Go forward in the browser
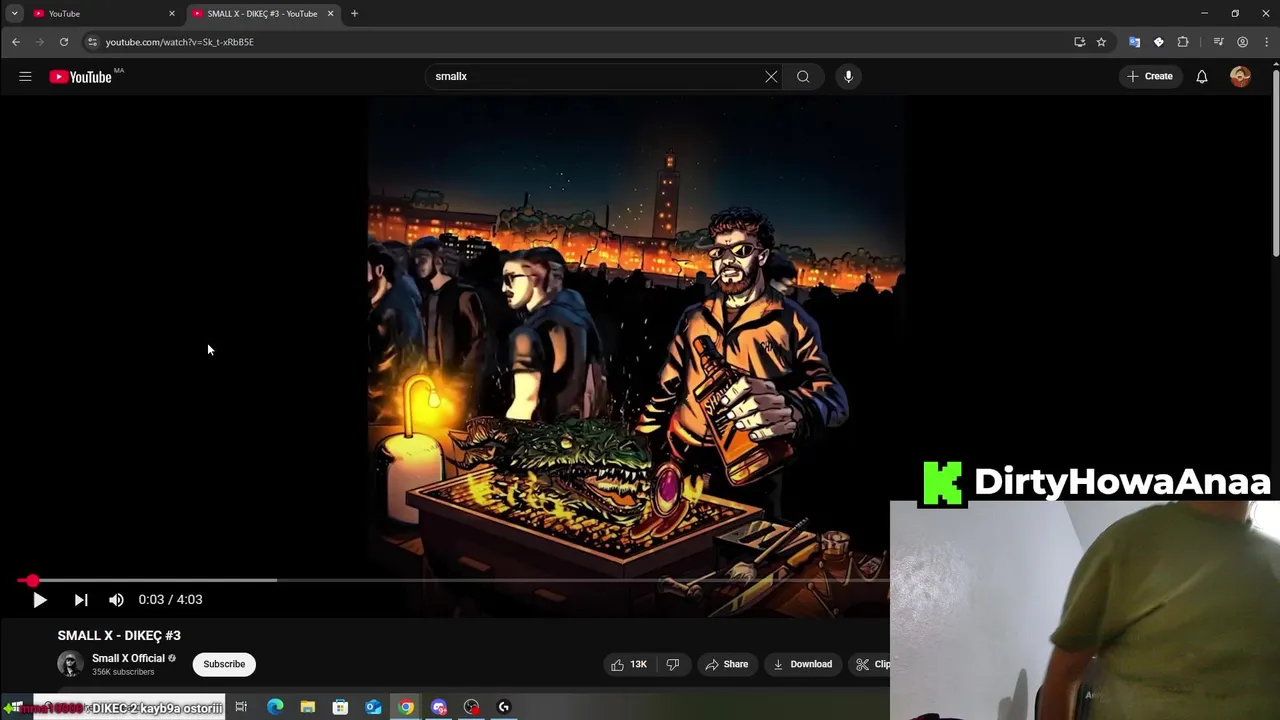This screenshot has height=720, width=1280. (x=40, y=42)
